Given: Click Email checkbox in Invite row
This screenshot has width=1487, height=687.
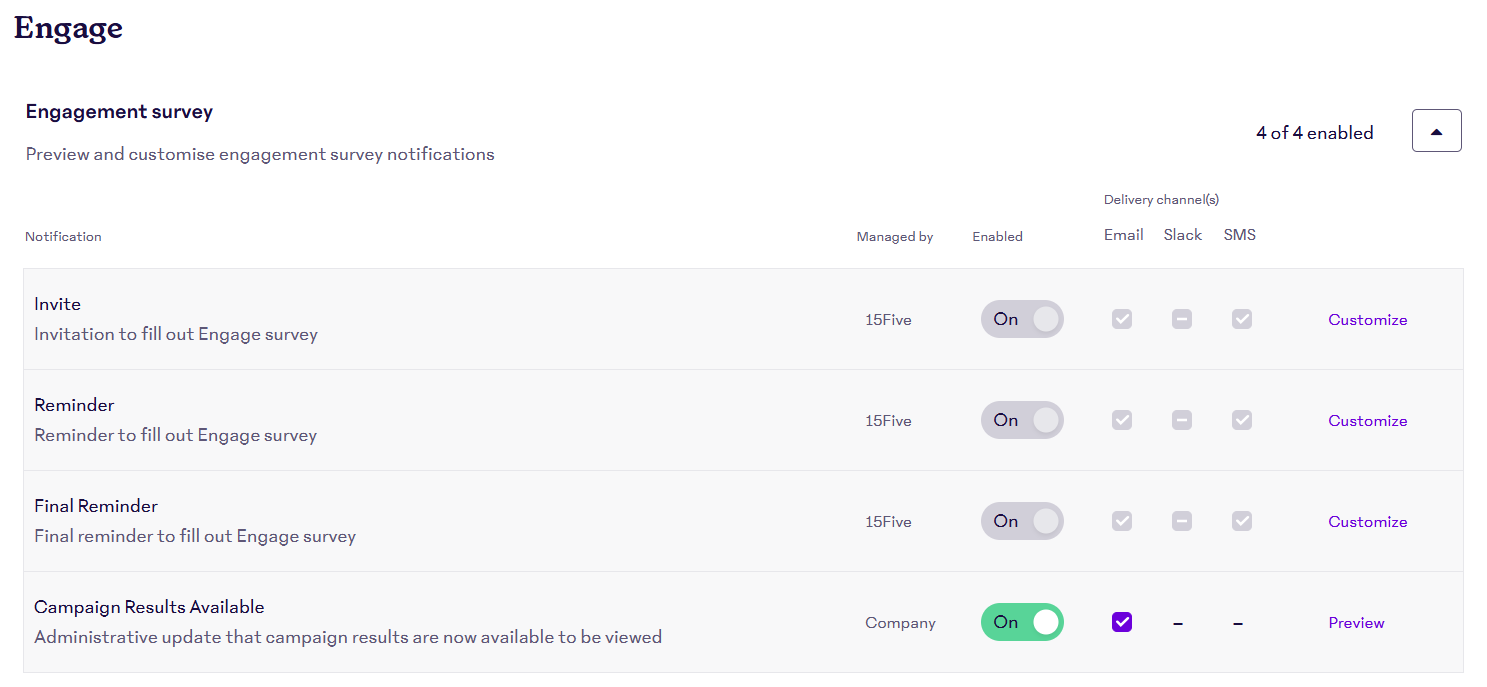Looking at the screenshot, I should tap(1122, 319).
